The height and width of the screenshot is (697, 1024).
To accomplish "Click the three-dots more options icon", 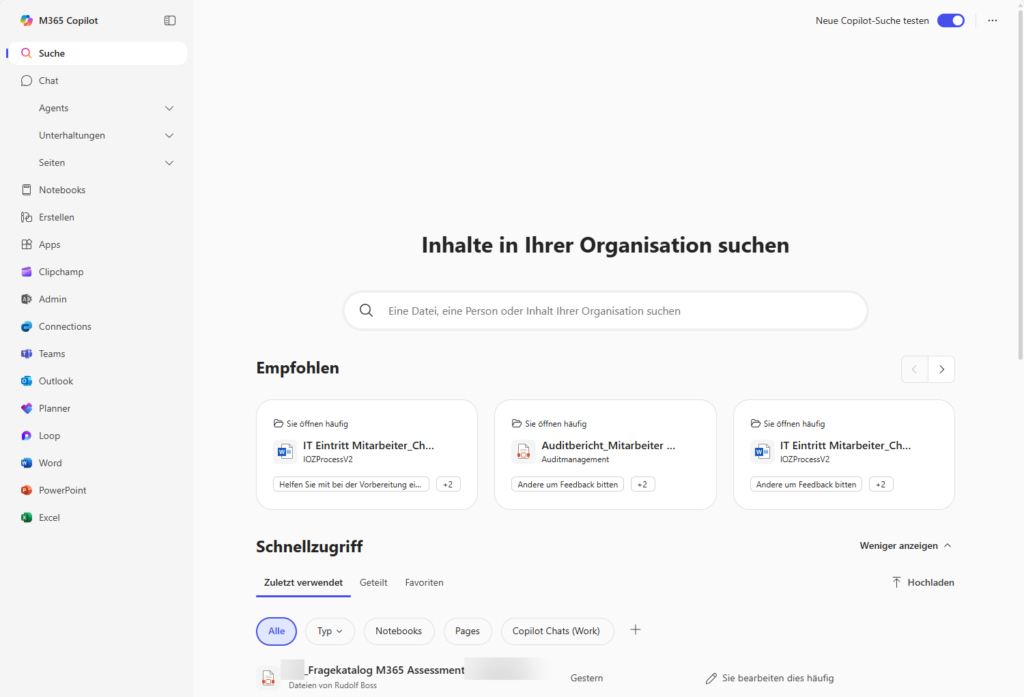I will pyautogui.click(x=992, y=20).
